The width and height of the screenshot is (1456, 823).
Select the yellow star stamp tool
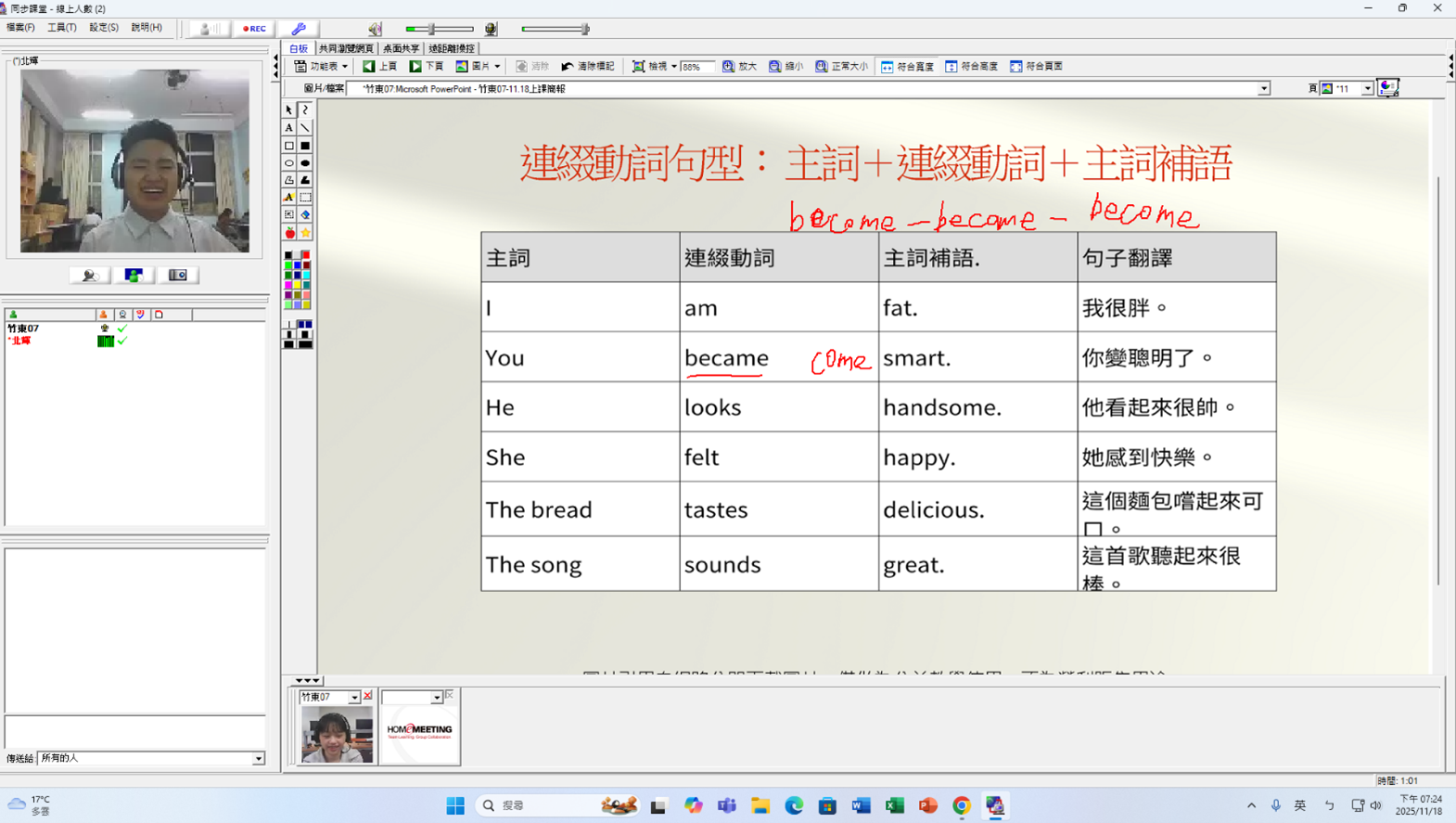click(x=305, y=233)
